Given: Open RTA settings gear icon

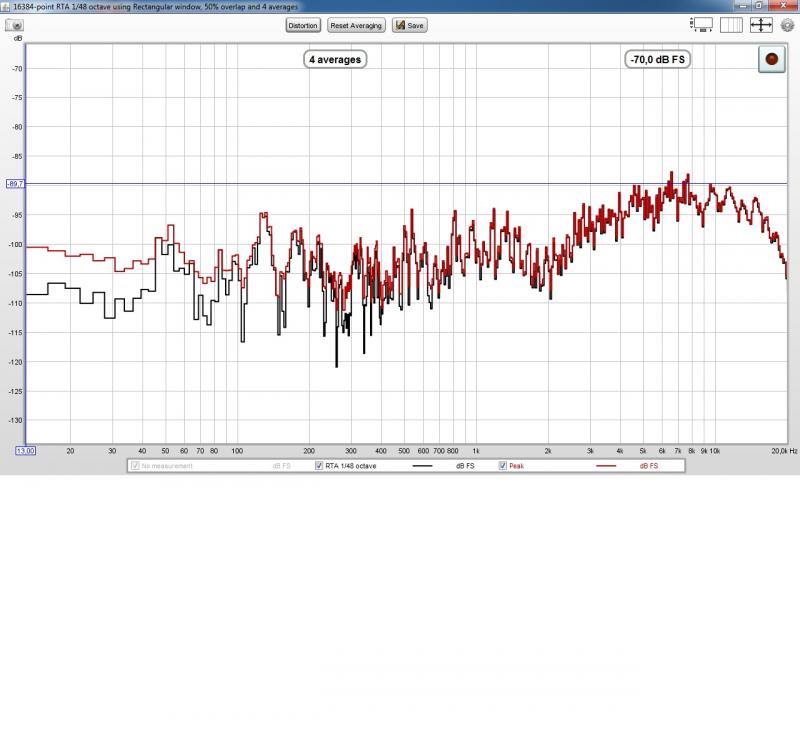Looking at the screenshot, I should [788, 25].
